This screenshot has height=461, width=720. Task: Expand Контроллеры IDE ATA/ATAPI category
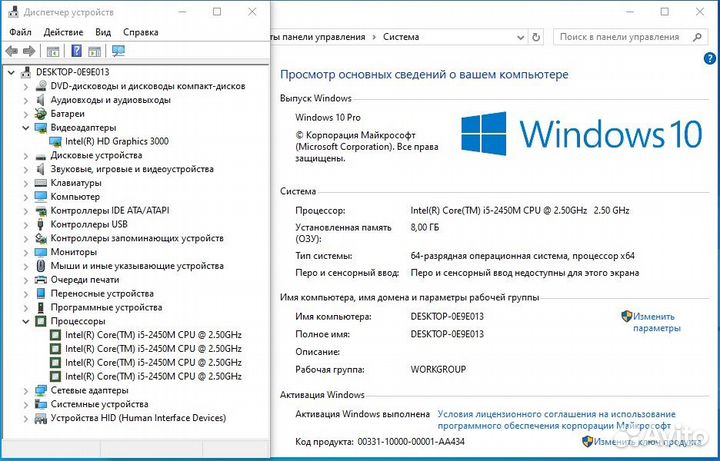26,211
